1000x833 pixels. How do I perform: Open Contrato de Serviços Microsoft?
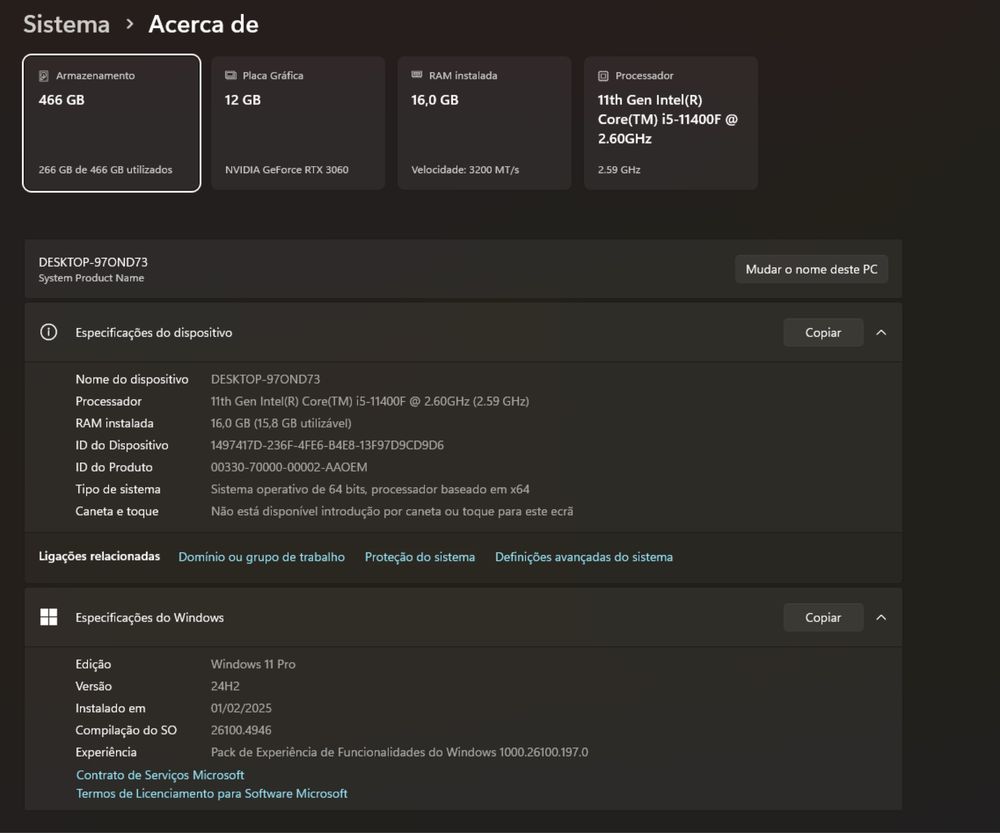pos(160,775)
